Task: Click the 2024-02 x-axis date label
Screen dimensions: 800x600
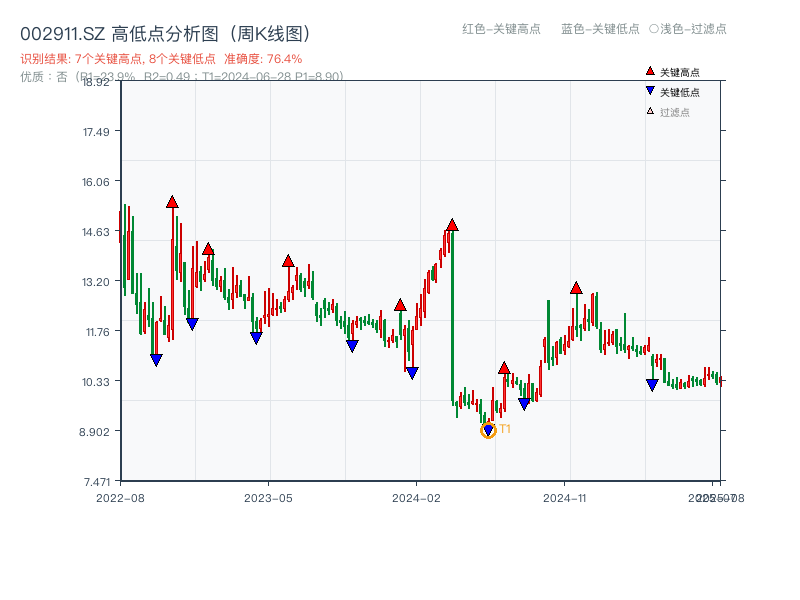Action: point(414,498)
